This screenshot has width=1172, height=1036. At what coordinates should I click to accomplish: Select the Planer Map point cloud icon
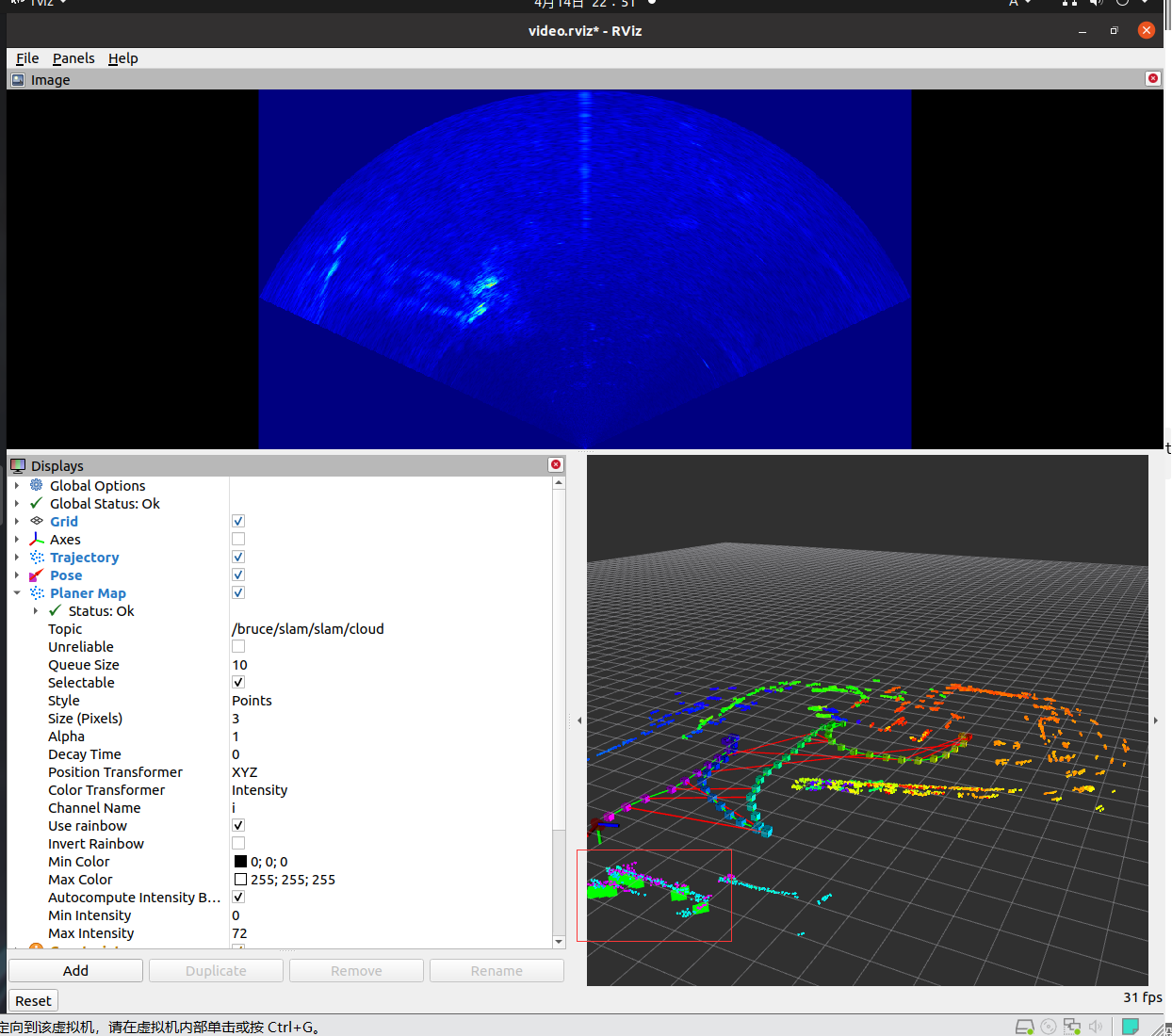pos(37,592)
